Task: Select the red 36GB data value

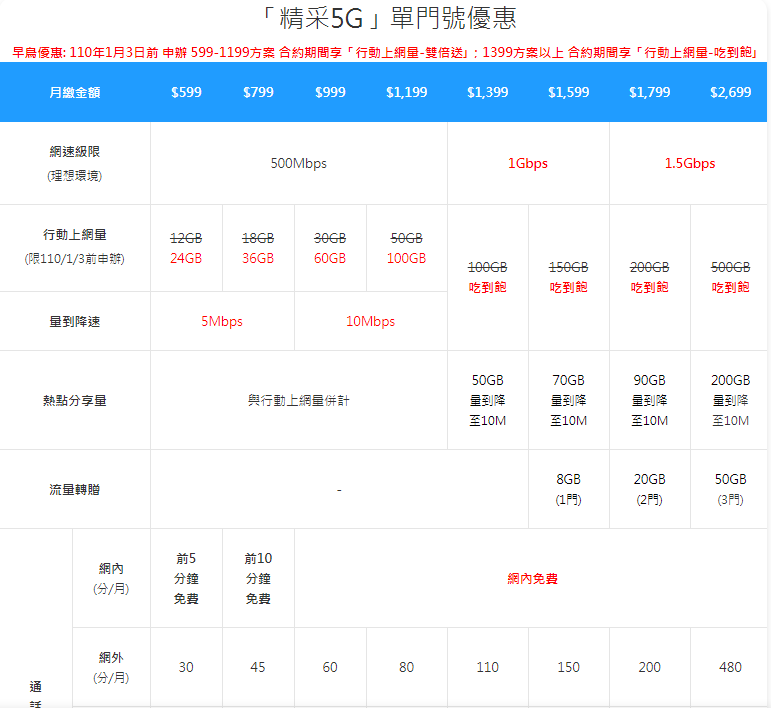Action: point(258,258)
